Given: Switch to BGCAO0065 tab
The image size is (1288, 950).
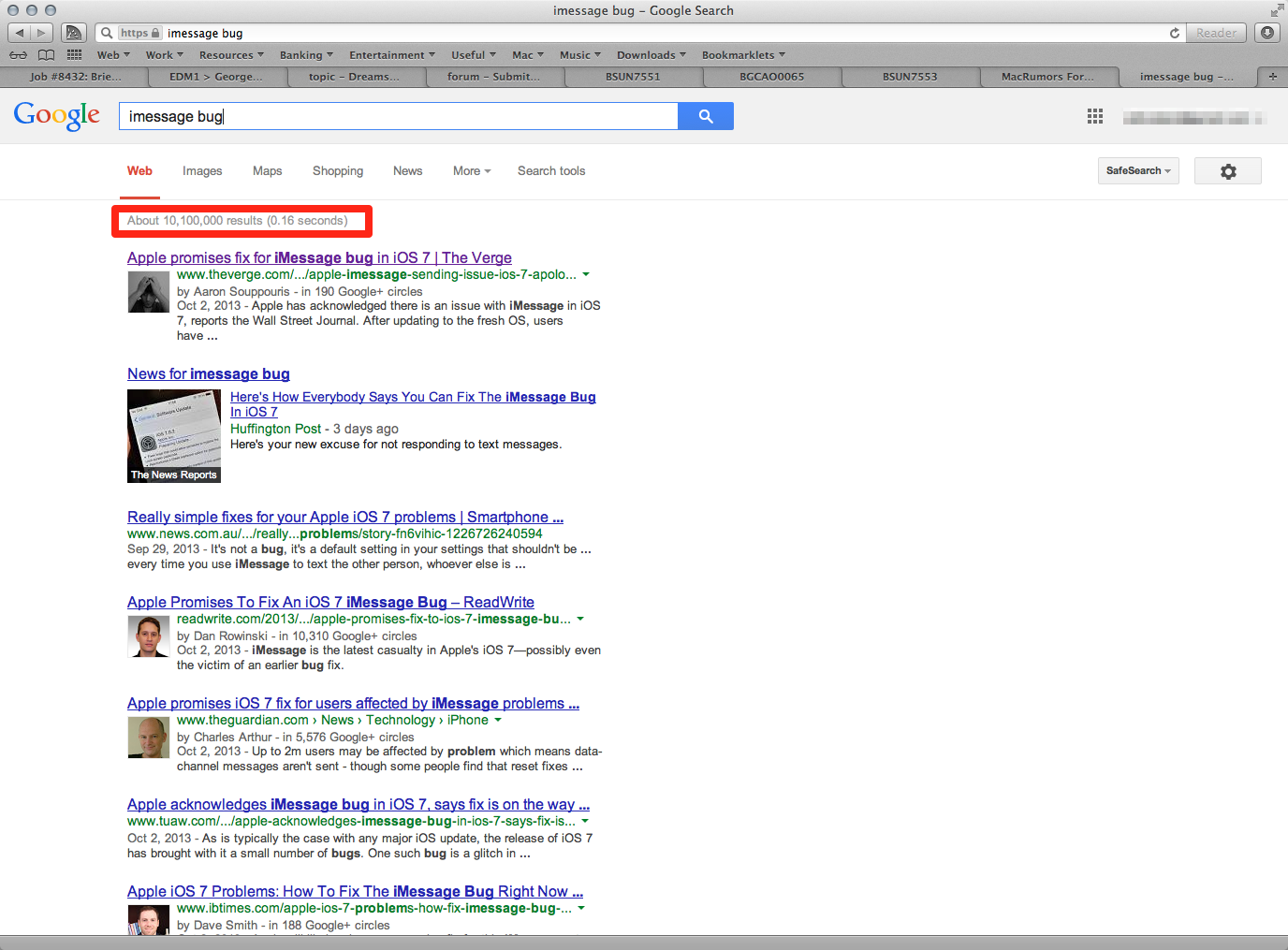Looking at the screenshot, I should pyautogui.click(x=772, y=77).
